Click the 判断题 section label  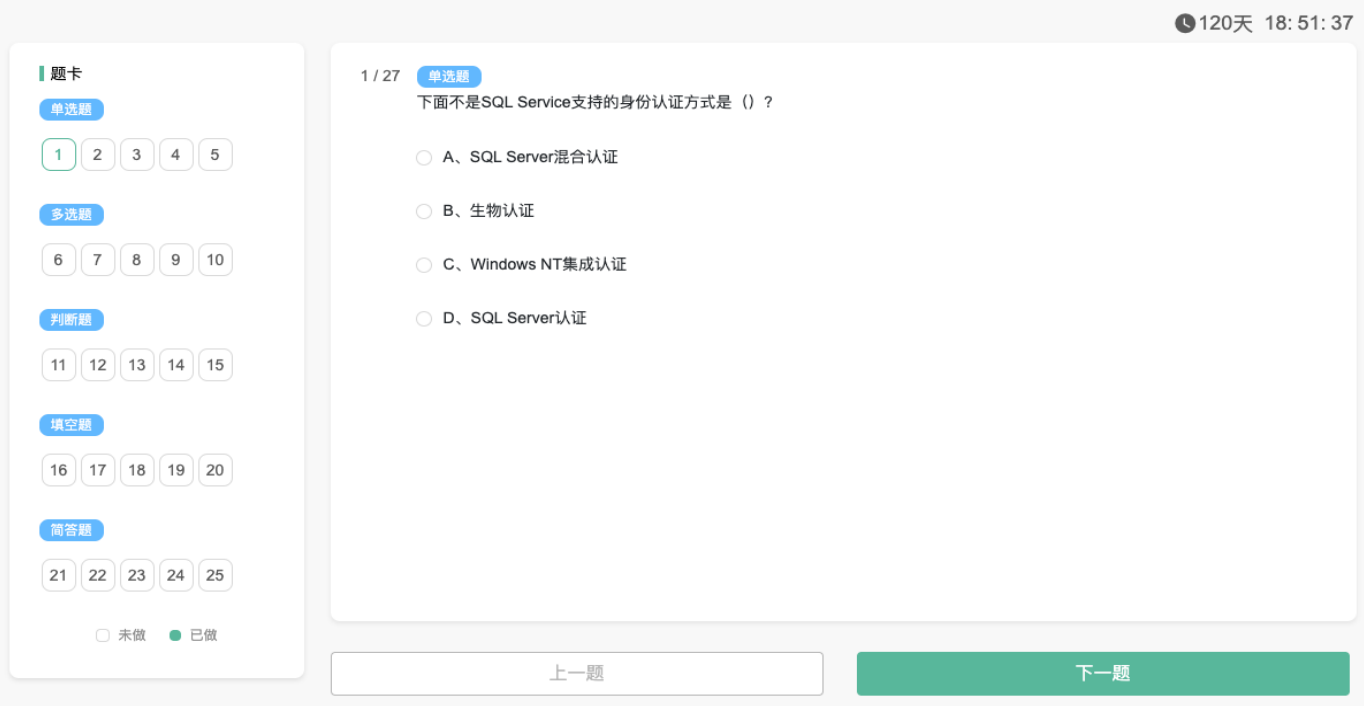[72, 320]
